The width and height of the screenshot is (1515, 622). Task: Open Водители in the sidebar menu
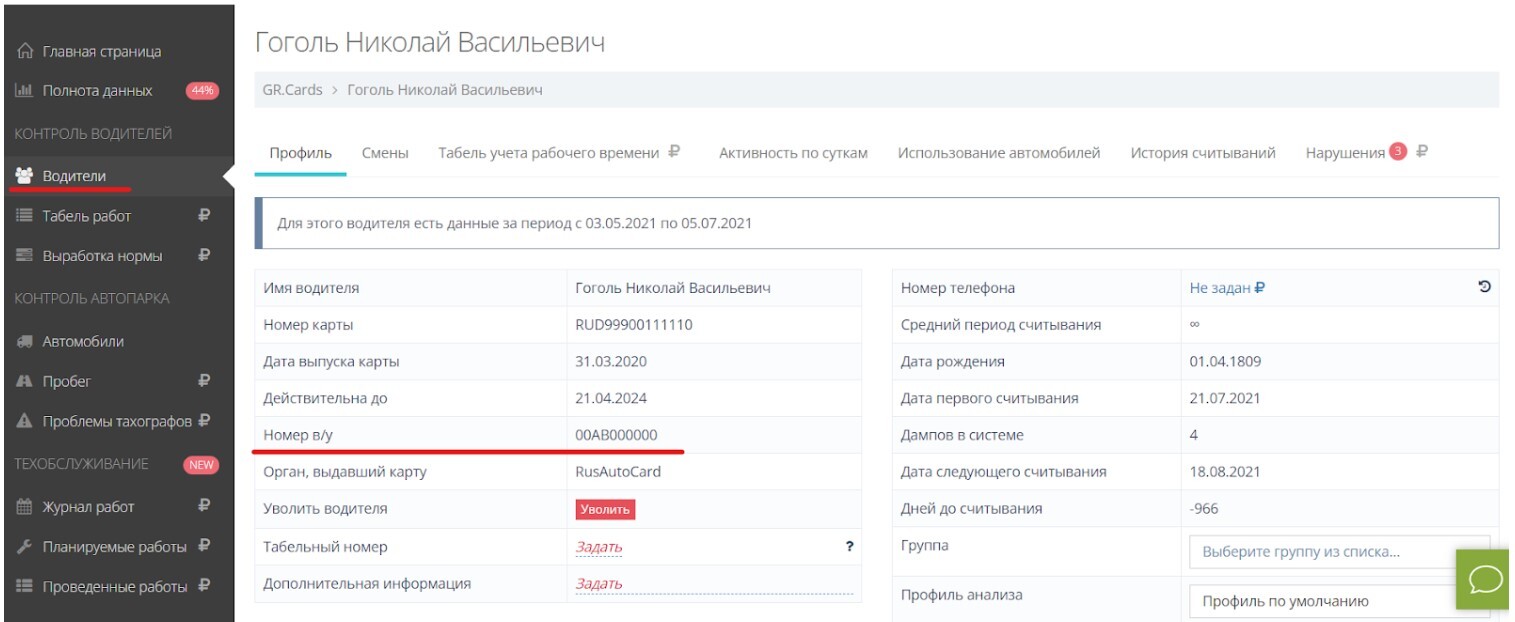73,176
